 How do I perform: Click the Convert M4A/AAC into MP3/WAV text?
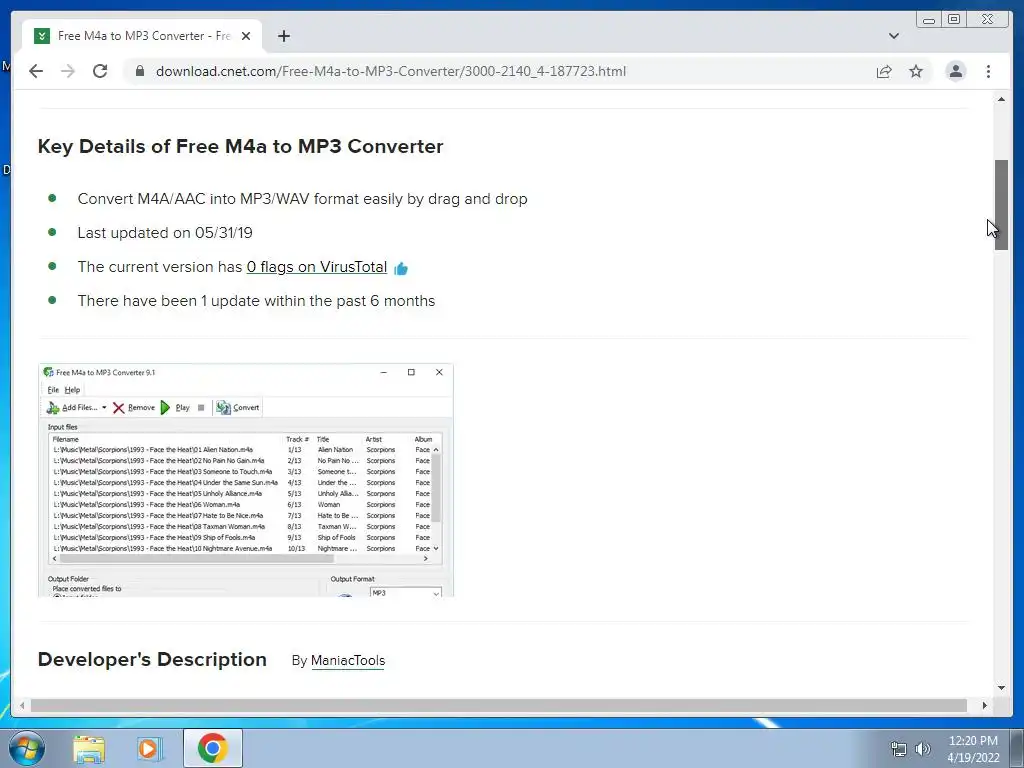(302, 199)
